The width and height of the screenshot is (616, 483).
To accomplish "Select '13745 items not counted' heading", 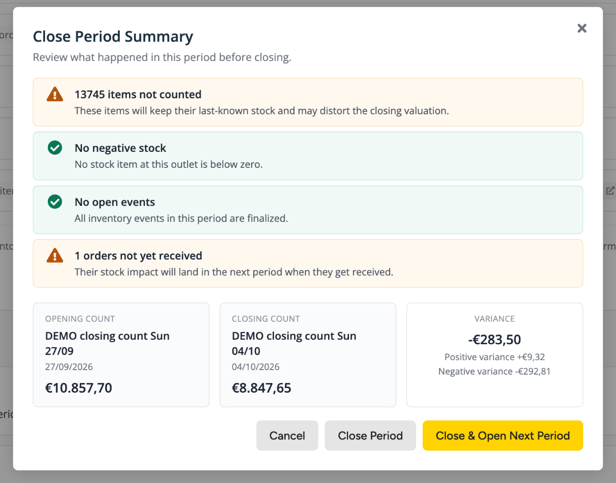I will pyautogui.click(x=138, y=94).
